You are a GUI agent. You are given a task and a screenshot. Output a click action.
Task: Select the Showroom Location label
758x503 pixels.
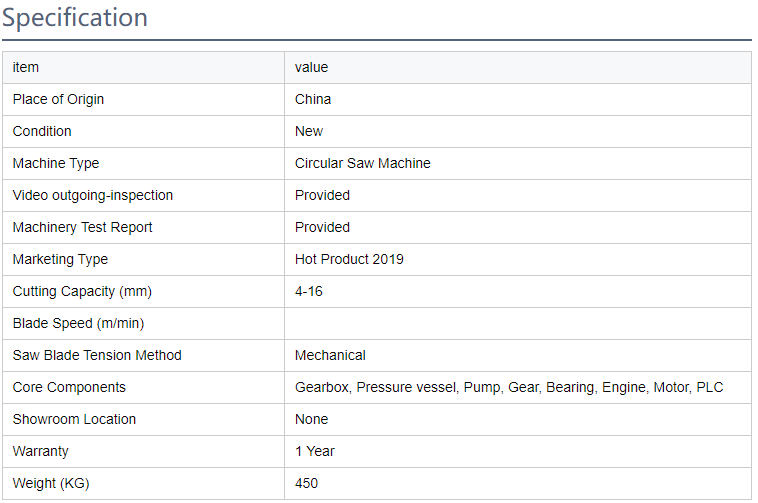click(74, 419)
